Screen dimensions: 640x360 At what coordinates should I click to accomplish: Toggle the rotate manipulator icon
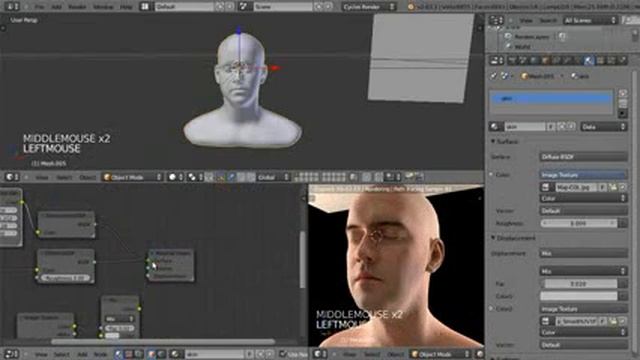241,177
